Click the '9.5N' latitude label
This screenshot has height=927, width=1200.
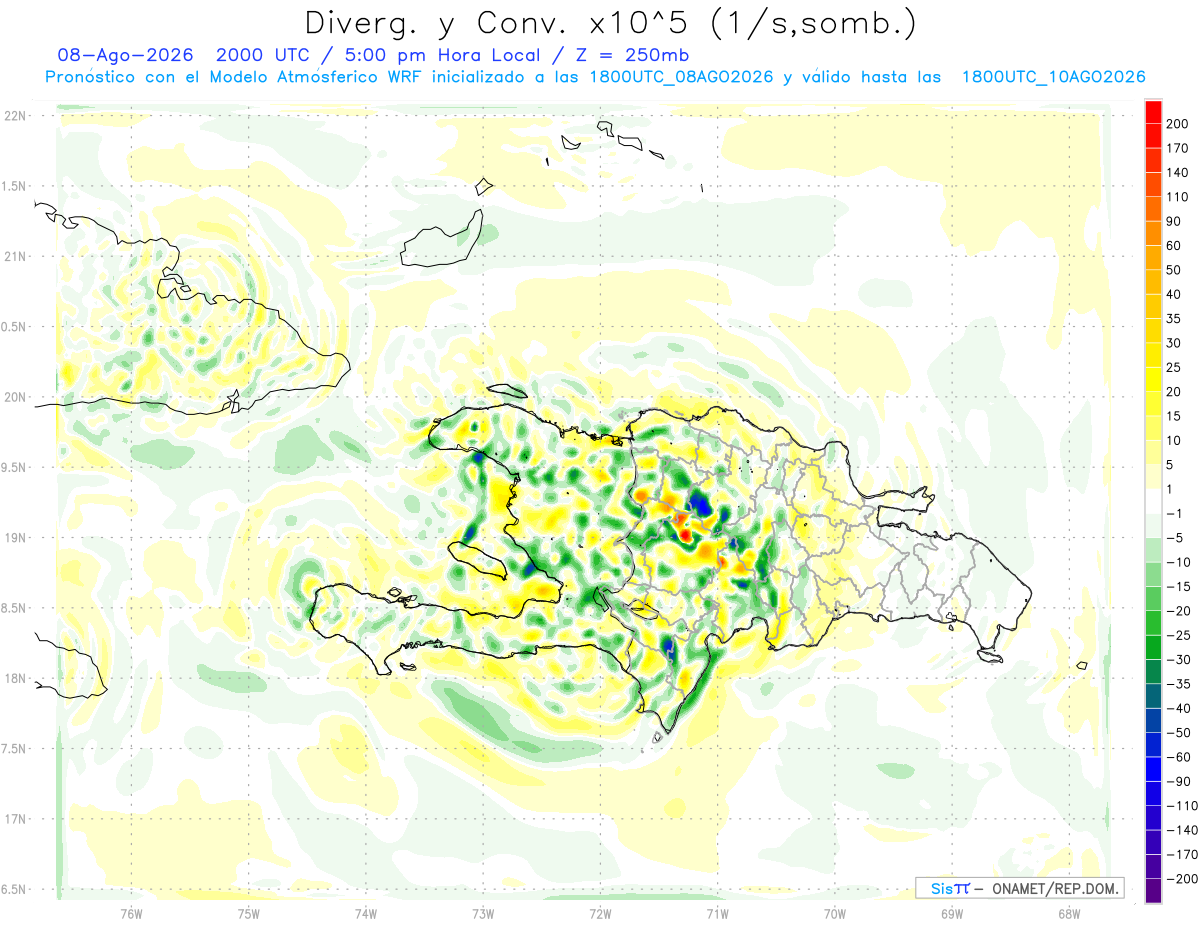tap(14, 467)
